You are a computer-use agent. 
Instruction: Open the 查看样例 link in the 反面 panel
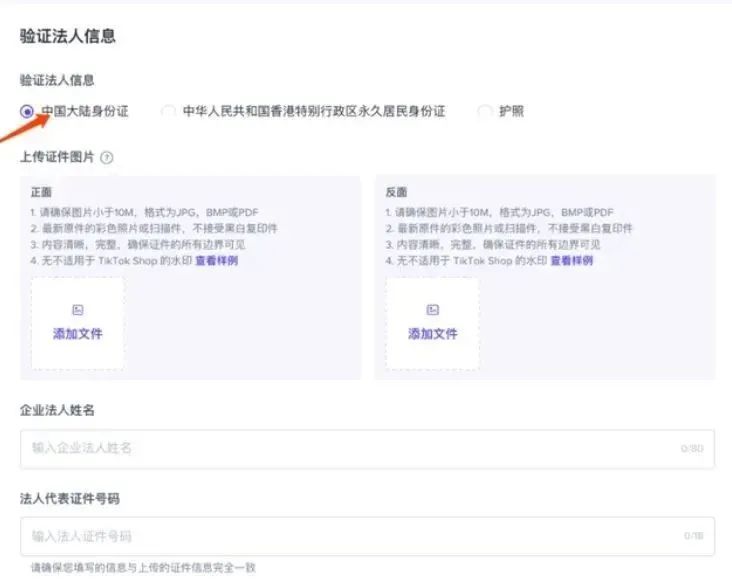(x=571, y=261)
